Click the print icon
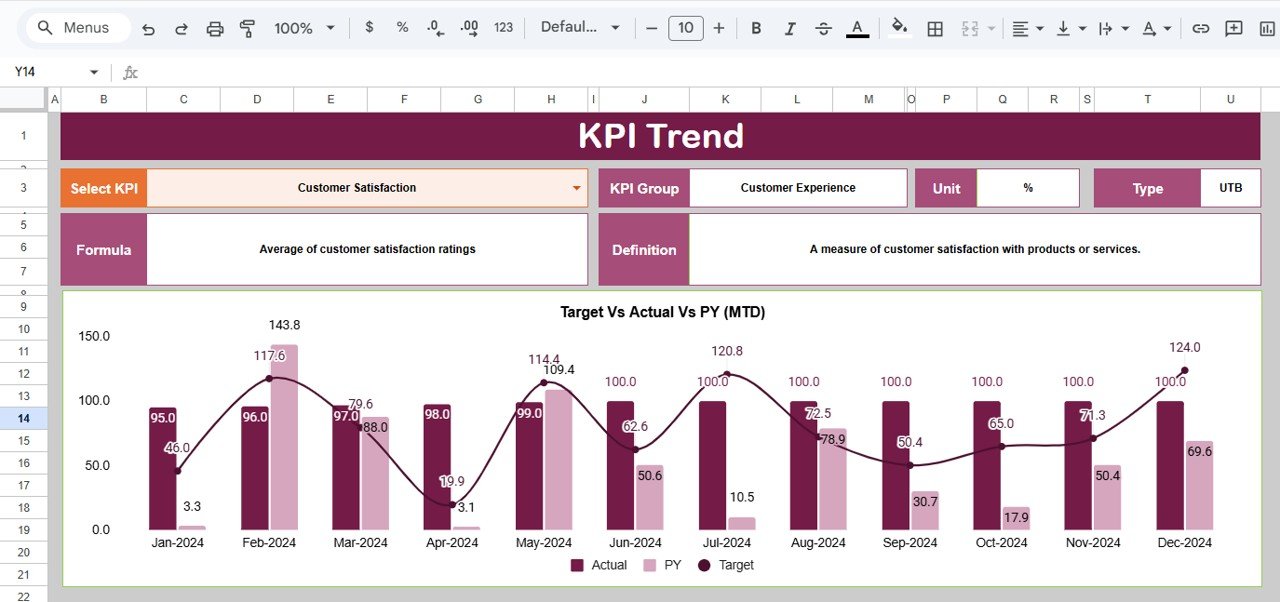1280x602 pixels. tap(215, 28)
